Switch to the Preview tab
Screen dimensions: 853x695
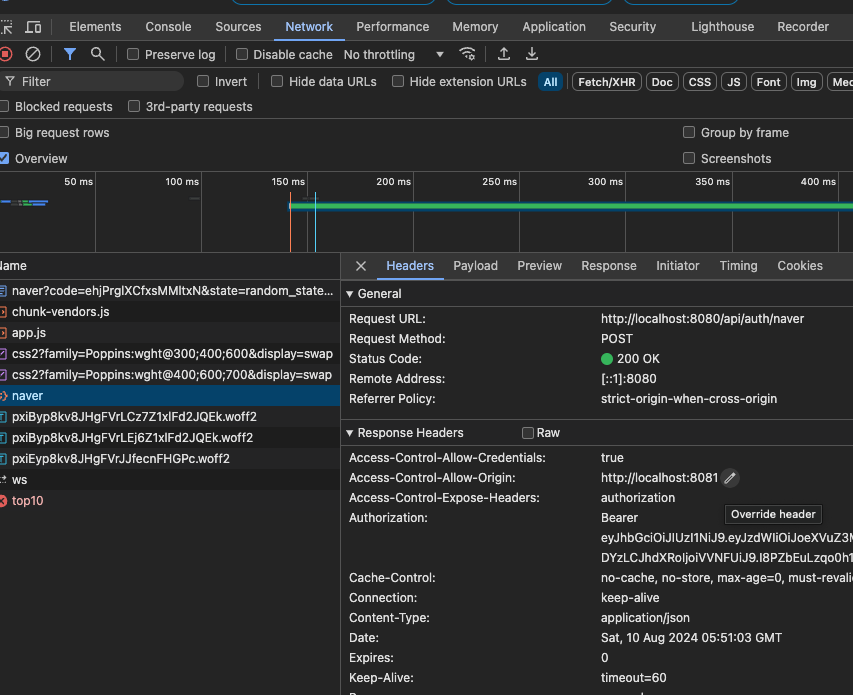539,266
